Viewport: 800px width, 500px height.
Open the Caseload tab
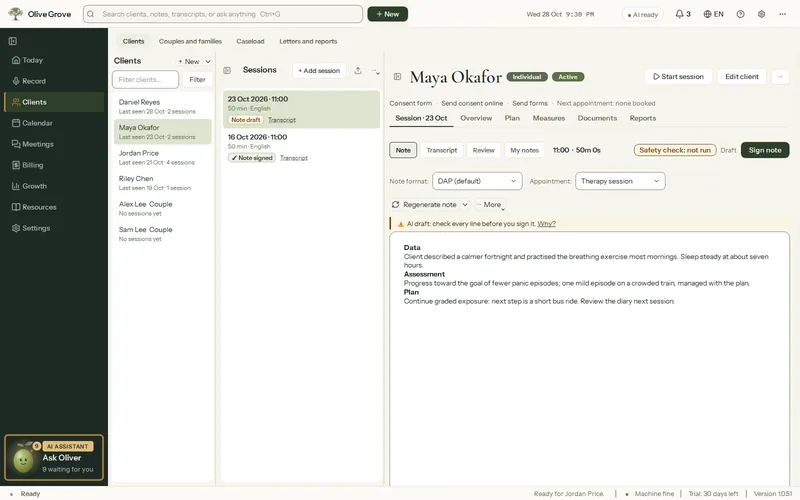250,41
